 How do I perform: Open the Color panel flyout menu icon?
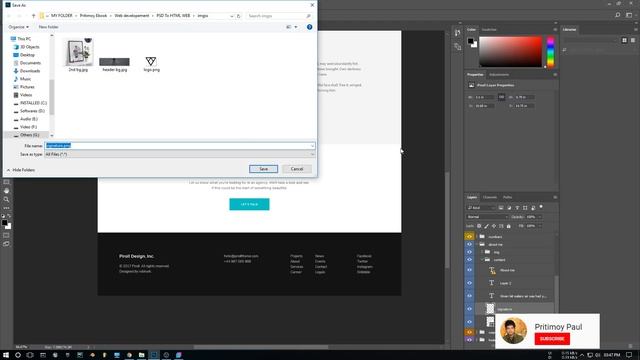[555, 30]
